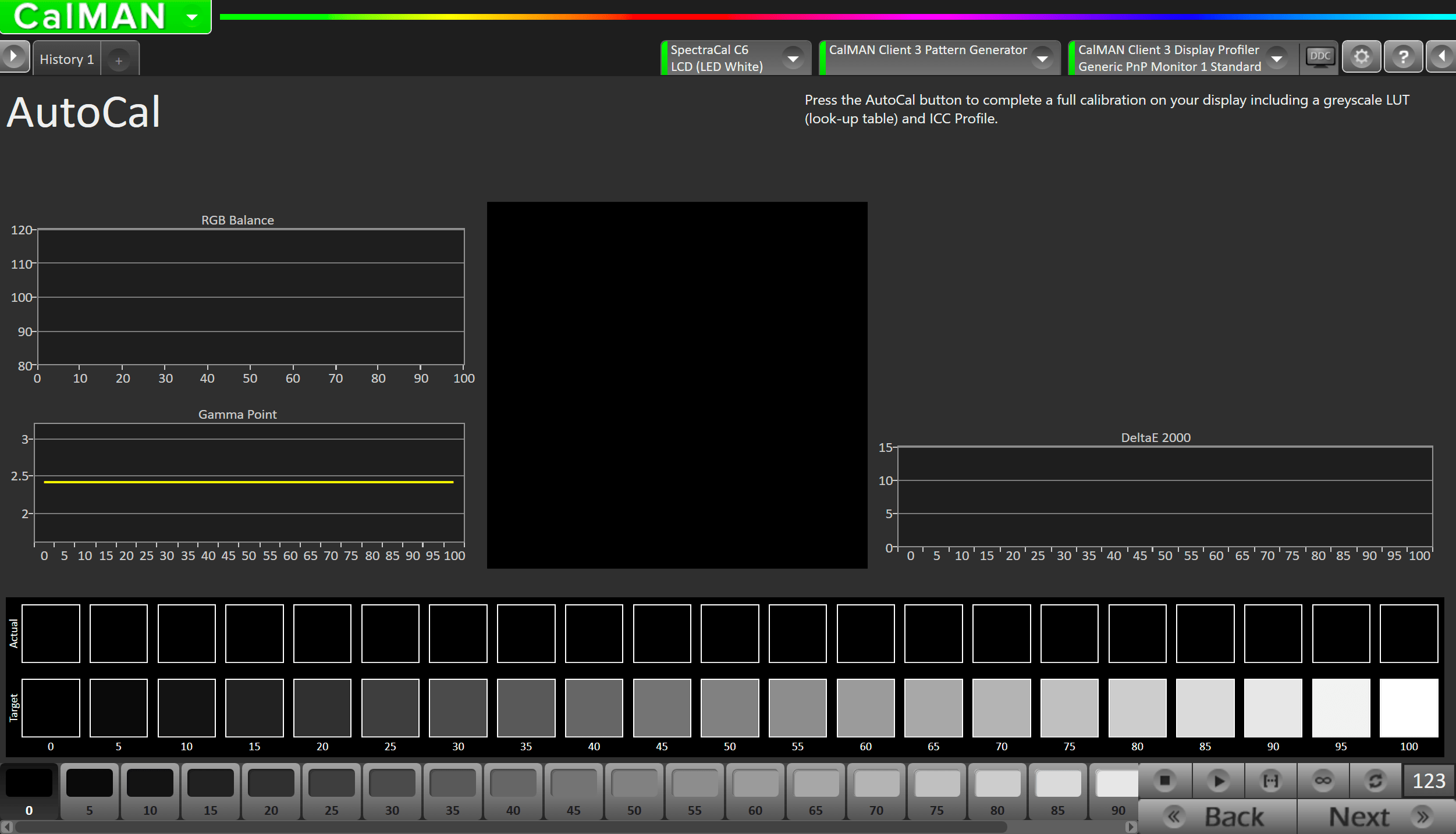Screen dimensions: 1456x834
Task: Stop the current measurement
Action: point(1164,781)
